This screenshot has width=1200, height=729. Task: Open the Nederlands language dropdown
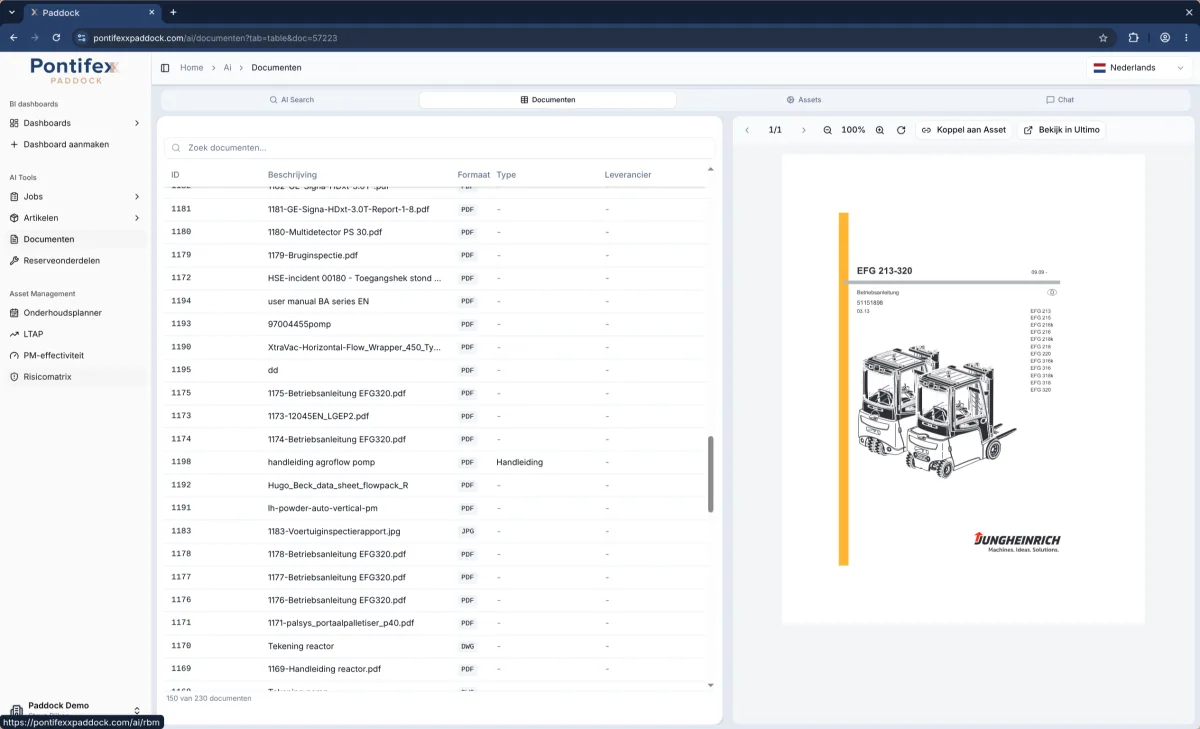coord(1139,68)
